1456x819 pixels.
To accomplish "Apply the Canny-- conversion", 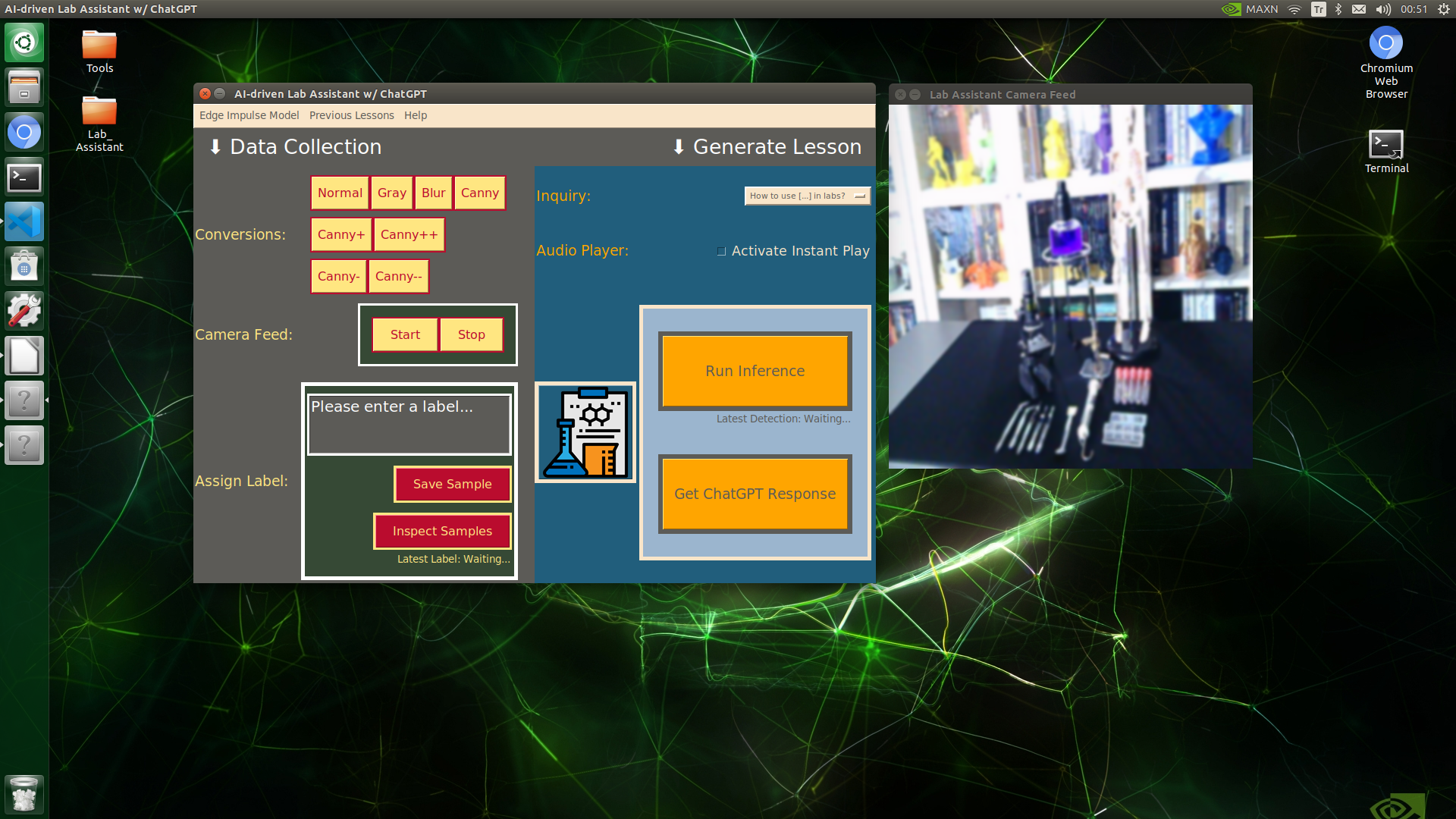I will (x=399, y=276).
